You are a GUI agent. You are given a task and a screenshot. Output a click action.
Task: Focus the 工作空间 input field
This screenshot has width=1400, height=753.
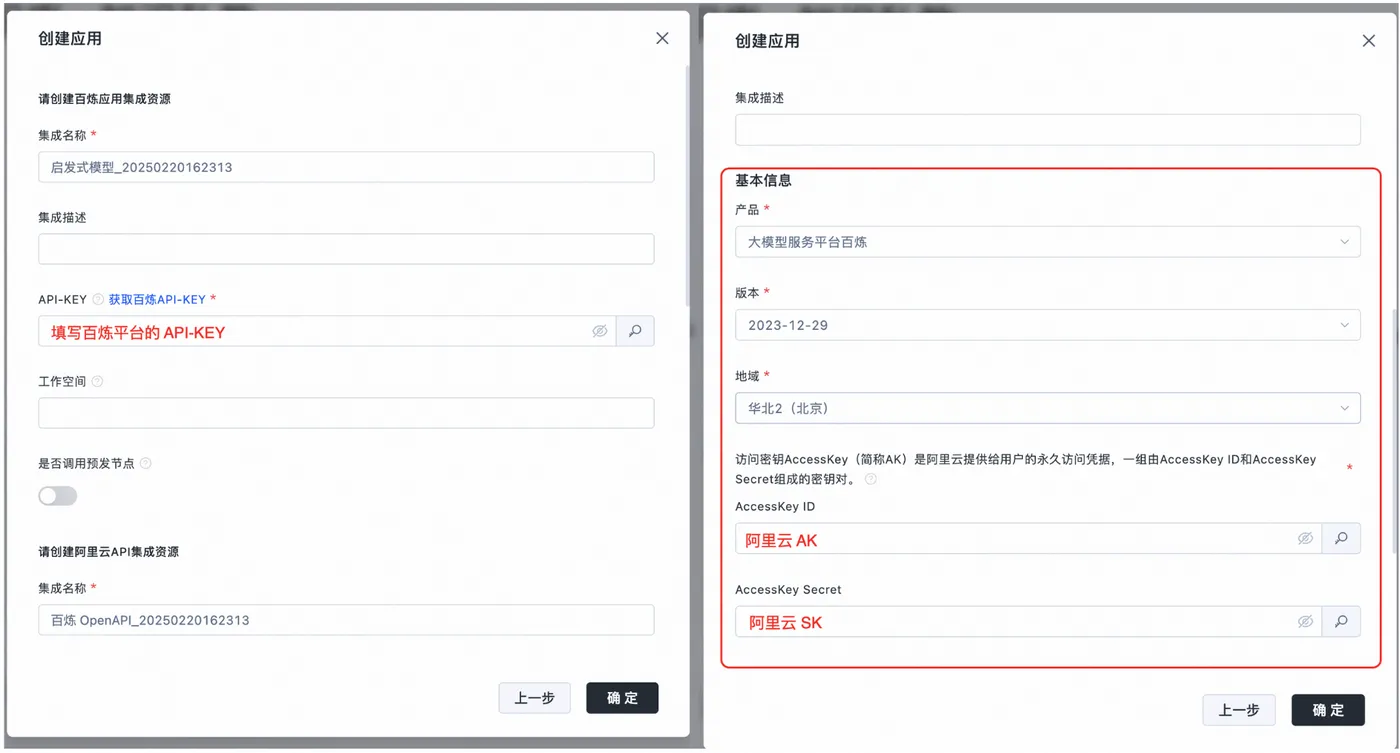tap(346, 413)
